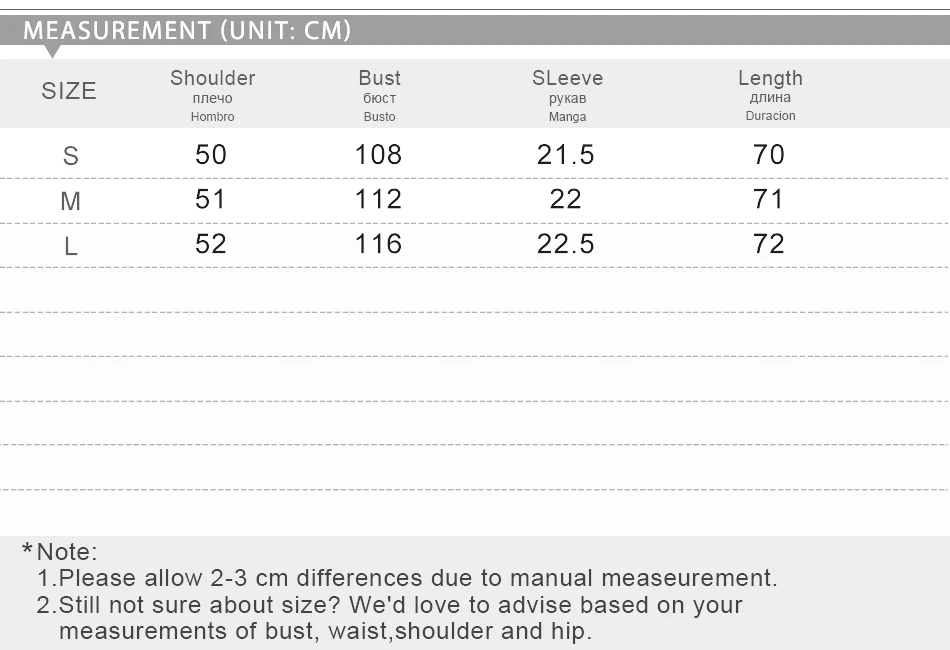Click the bust value 116 for size L
This screenshot has width=950, height=650.
[x=378, y=244]
